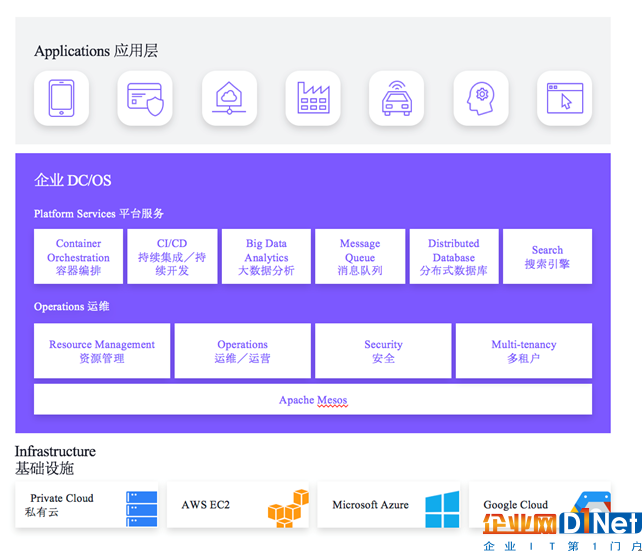Screen dimensions: 642x551
Task: Click the Resource Management box
Action: click(x=102, y=351)
